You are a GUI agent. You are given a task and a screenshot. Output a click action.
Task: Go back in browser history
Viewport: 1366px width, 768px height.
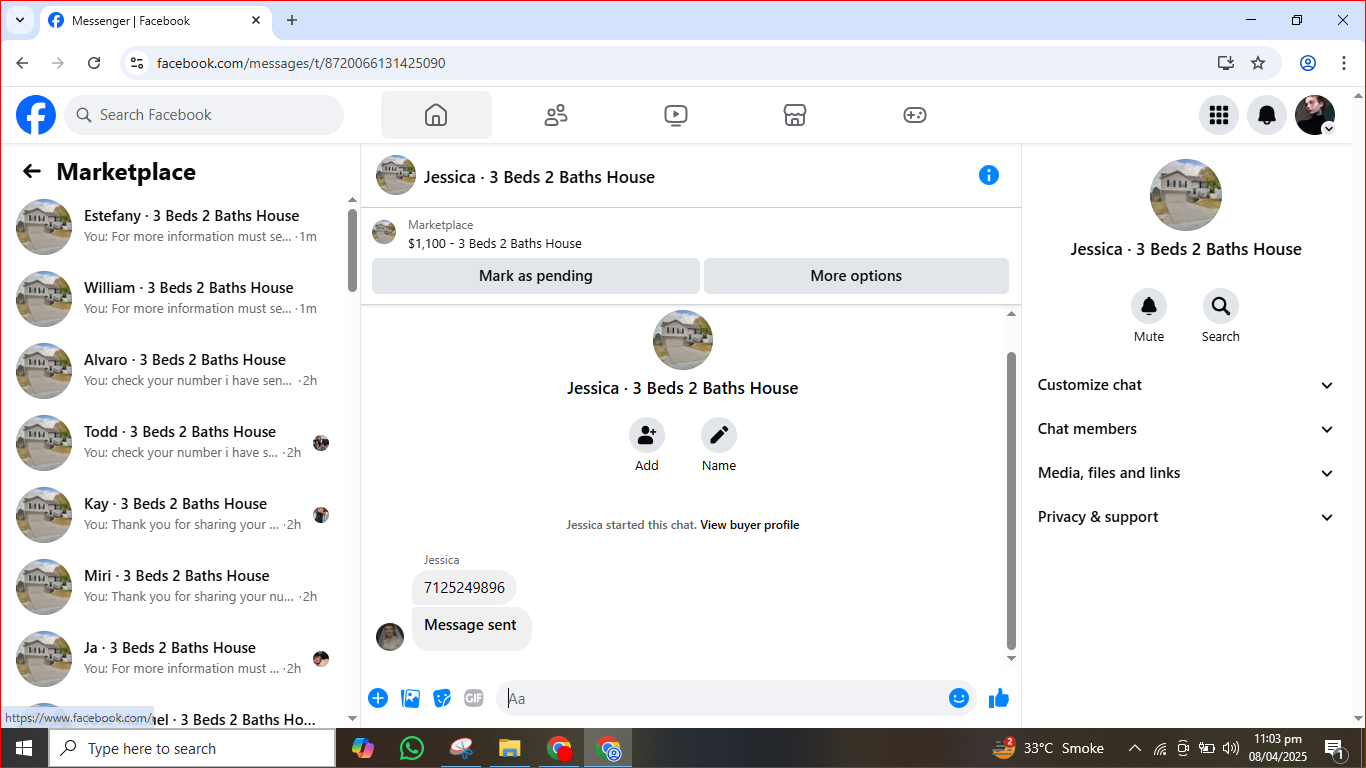click(23, 63)
